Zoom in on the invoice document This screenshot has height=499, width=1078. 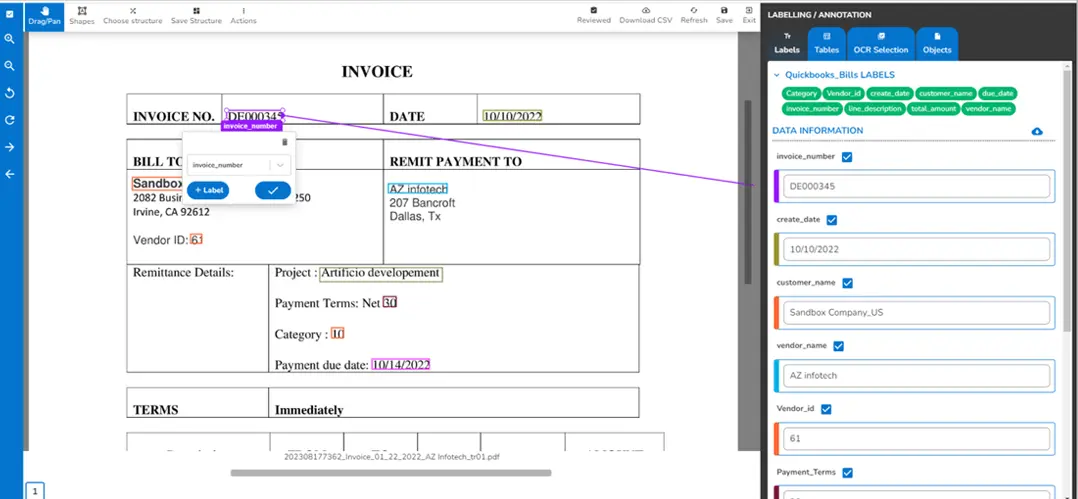(x=10, y=39)
